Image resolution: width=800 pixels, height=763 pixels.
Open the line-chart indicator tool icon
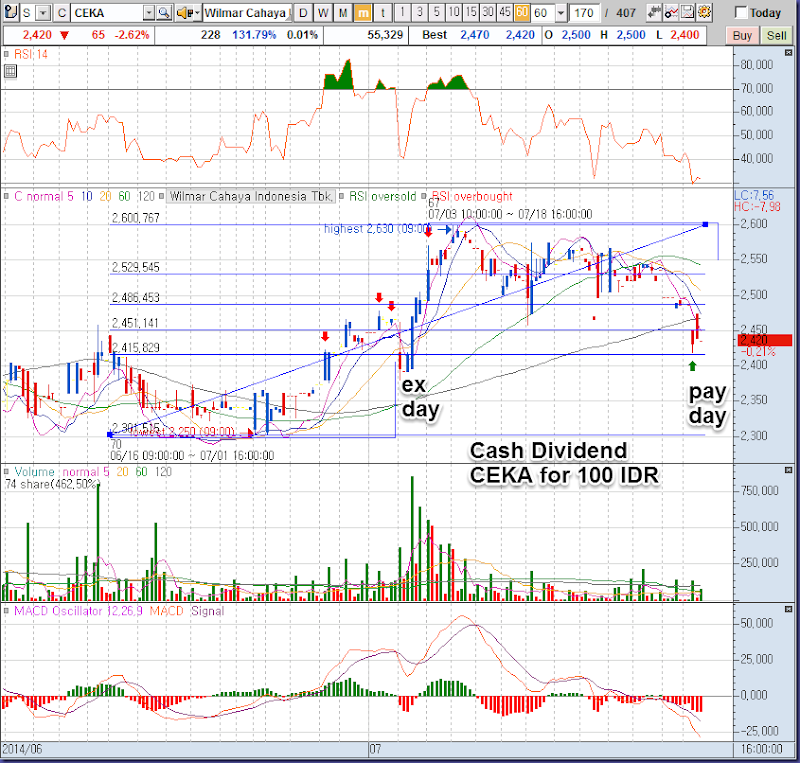coord(671,12)
